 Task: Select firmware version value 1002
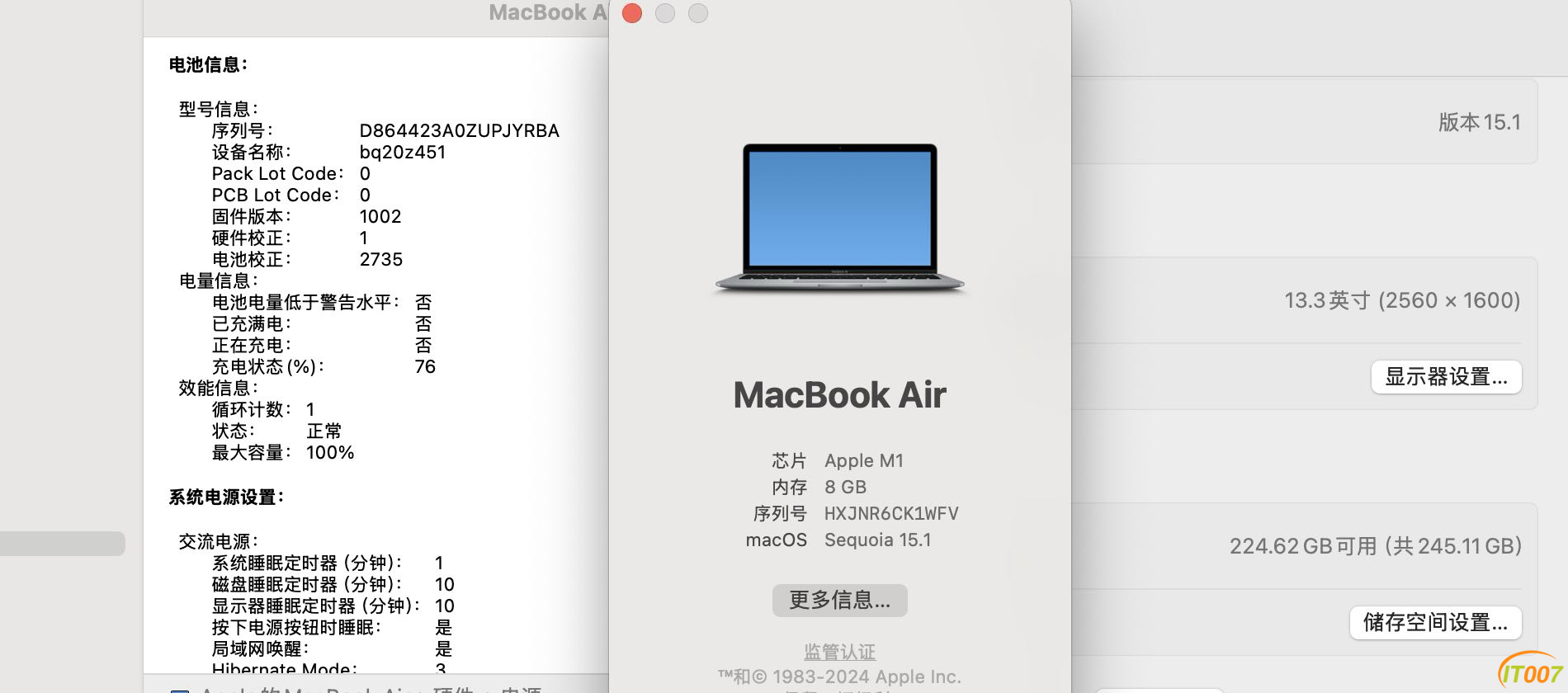380,216
